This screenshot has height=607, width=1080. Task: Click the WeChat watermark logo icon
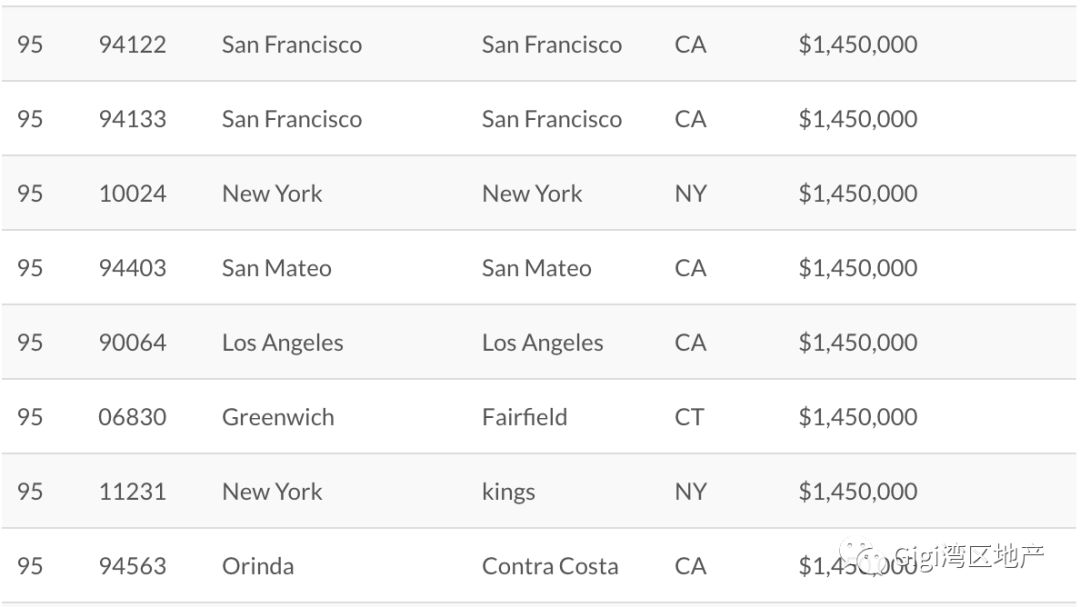(x=862, y=557)
